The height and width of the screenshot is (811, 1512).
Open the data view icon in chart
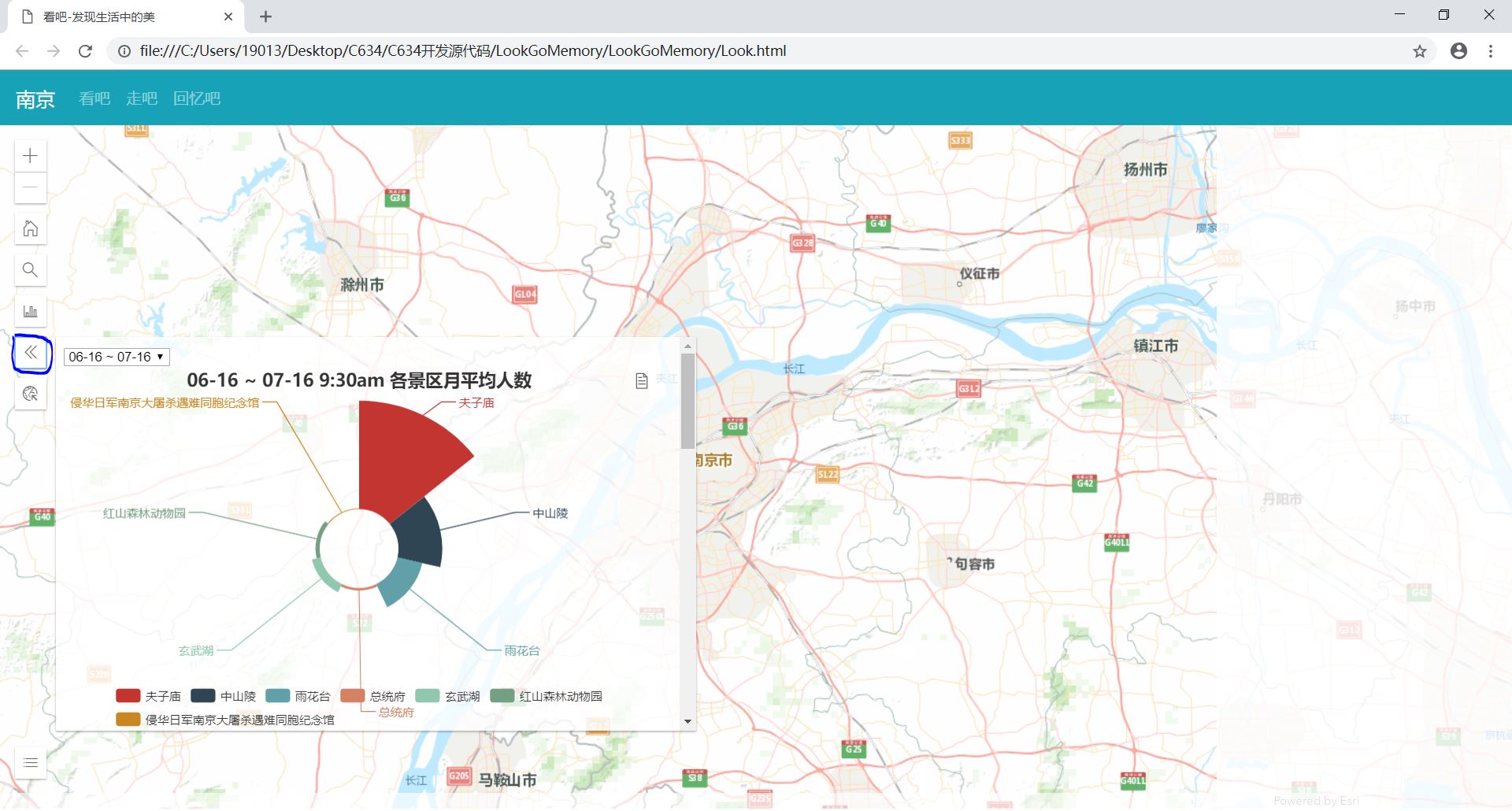[642, 381]
